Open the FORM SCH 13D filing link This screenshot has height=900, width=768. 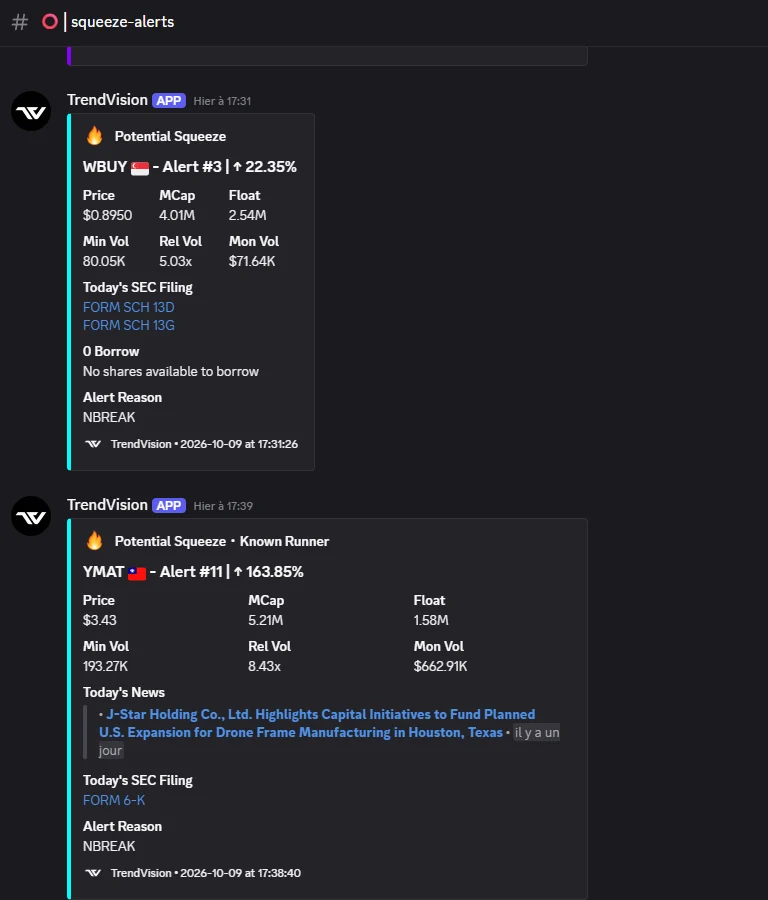pyautogui.click(x=129, y=307)
